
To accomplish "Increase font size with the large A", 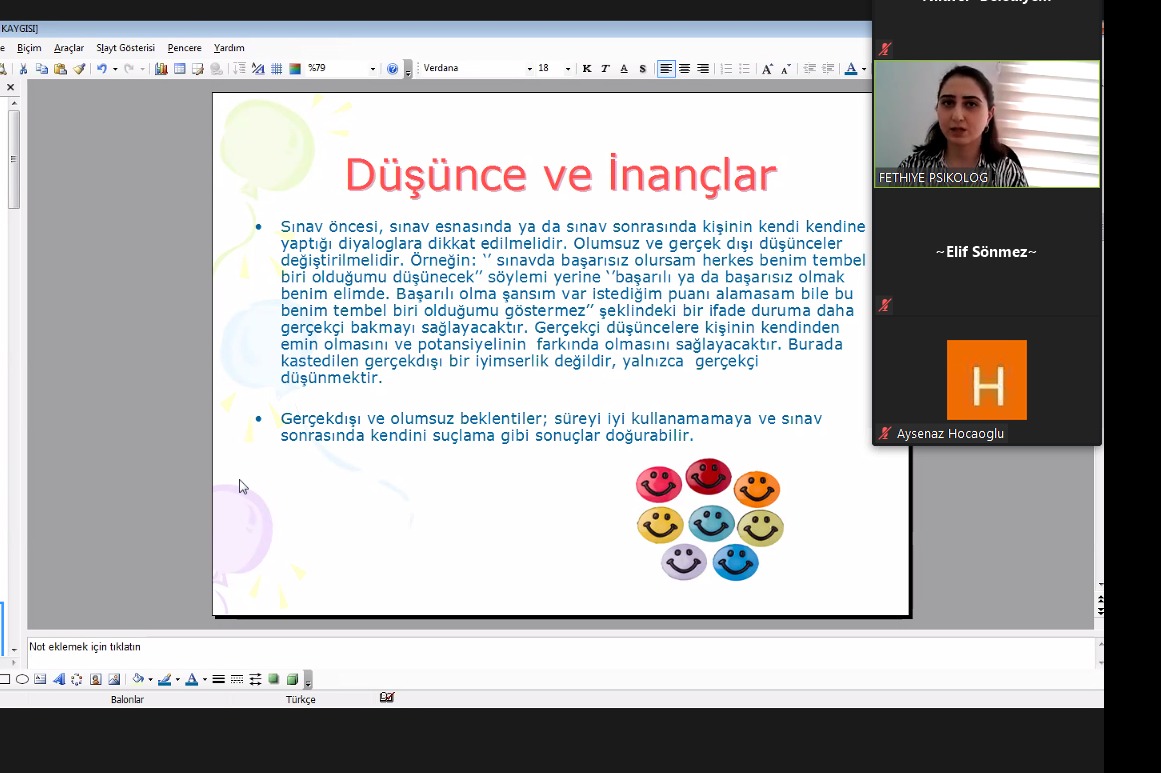I will point(767,69).
